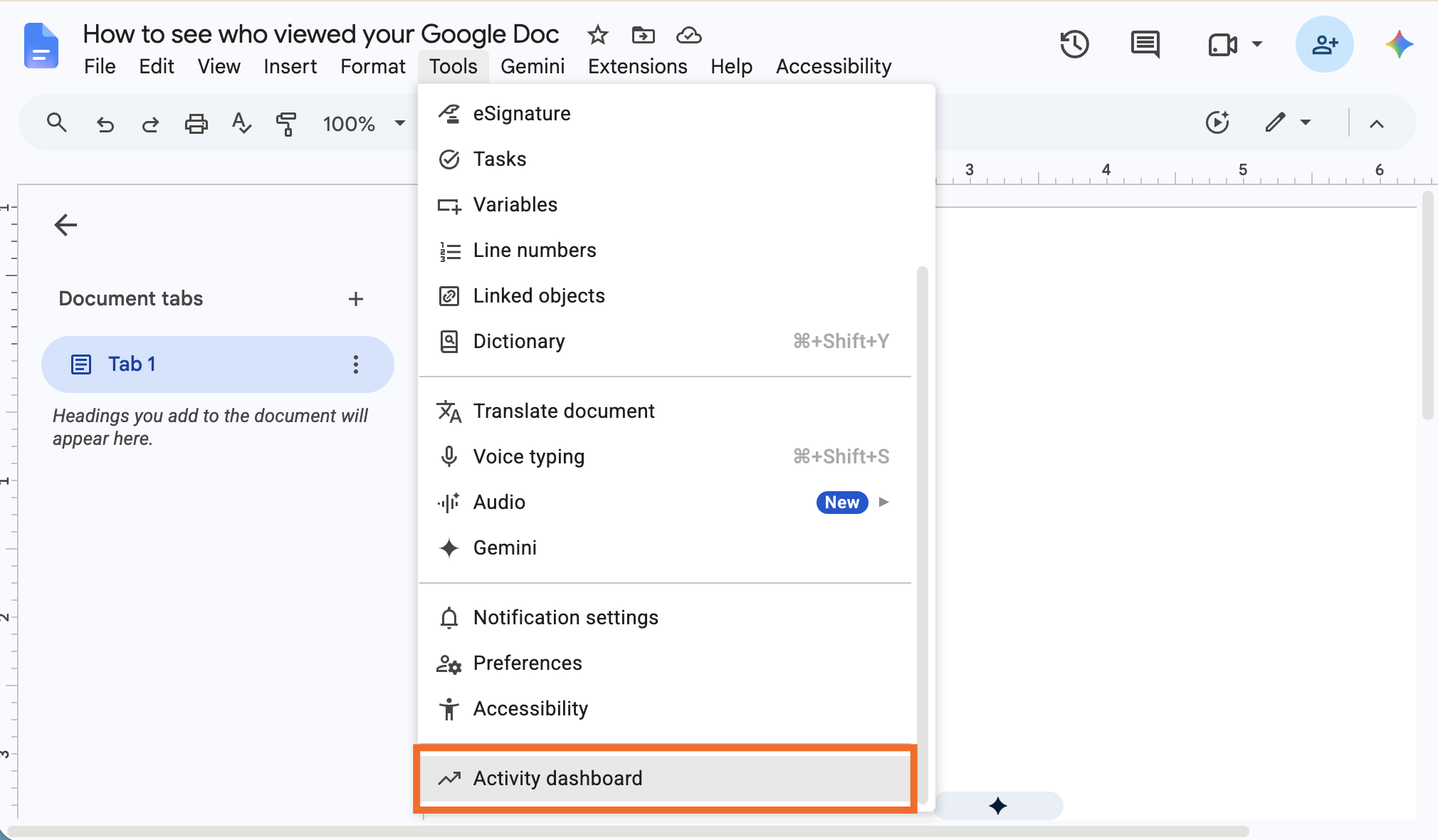Hide the menus with the up chevron

click(x=1377, y=124)
